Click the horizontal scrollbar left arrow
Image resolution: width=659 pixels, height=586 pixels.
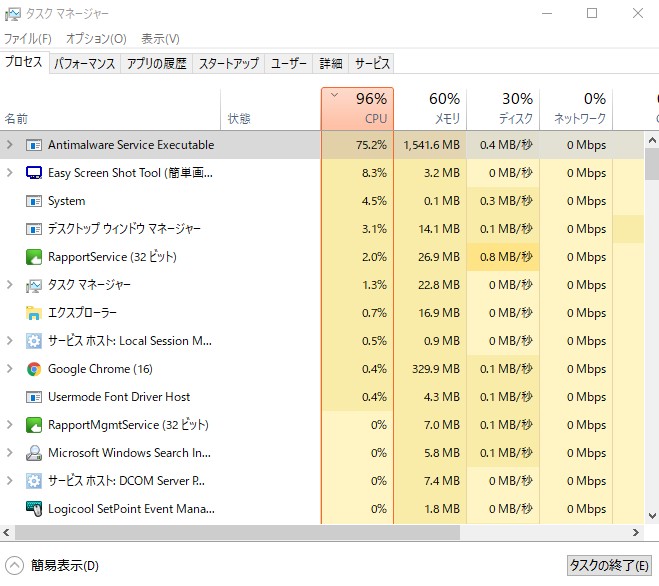(7, 533)
